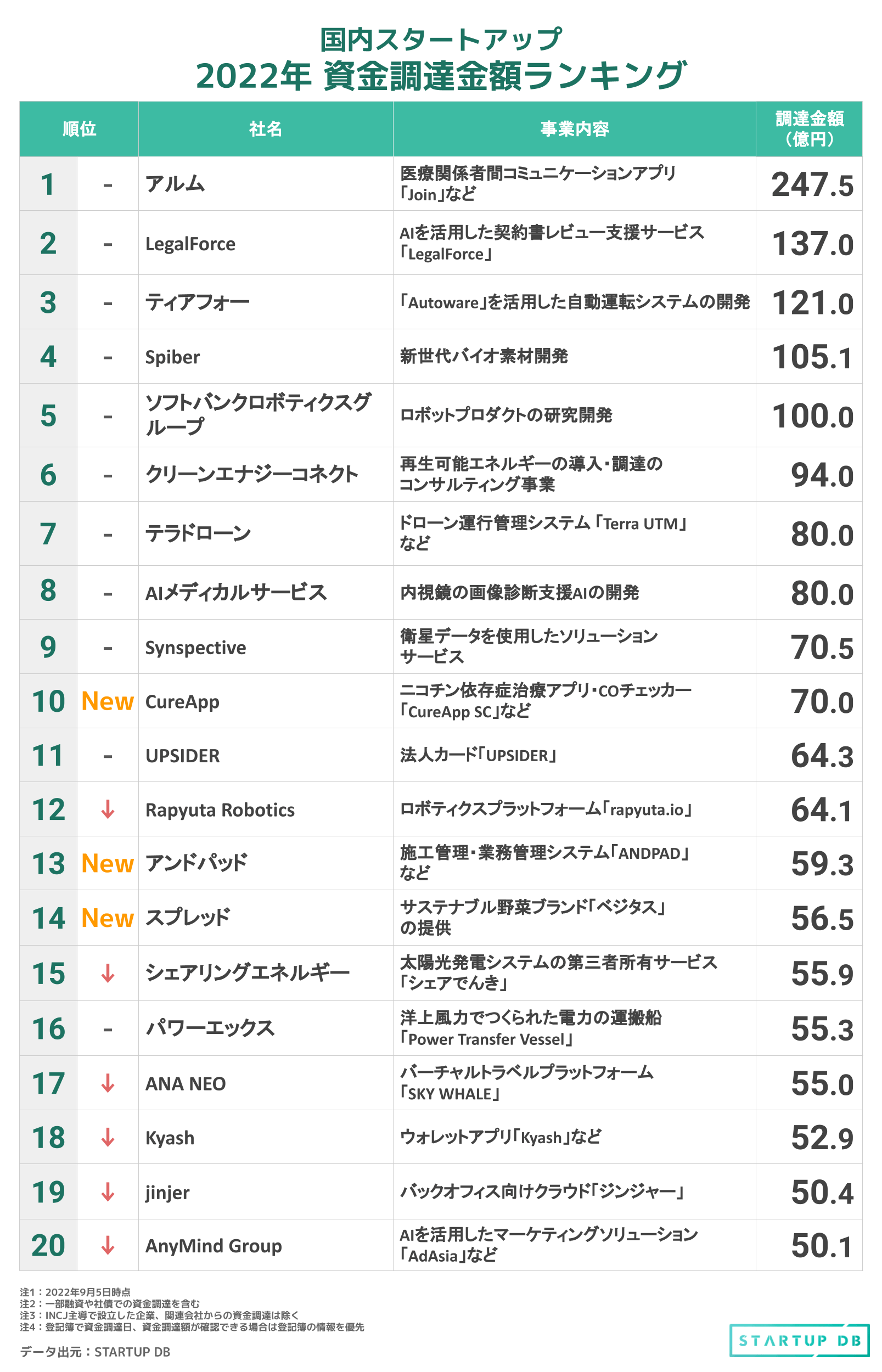The height and width of the screenshot is (1372, 882).
Task: Select the Synspective company name
Action: [x=195, y=647]
